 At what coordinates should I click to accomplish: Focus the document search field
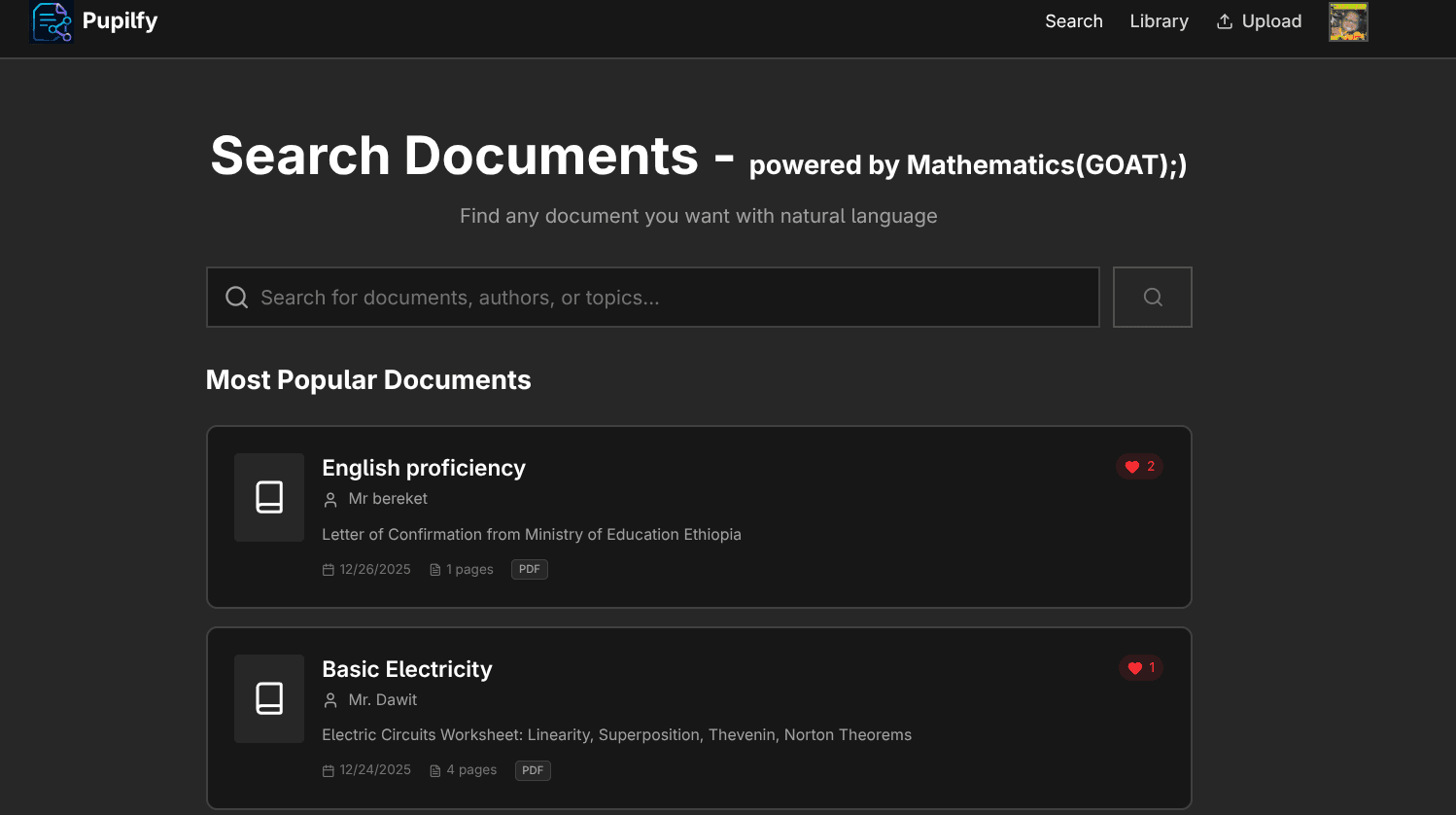pos(653,298)
